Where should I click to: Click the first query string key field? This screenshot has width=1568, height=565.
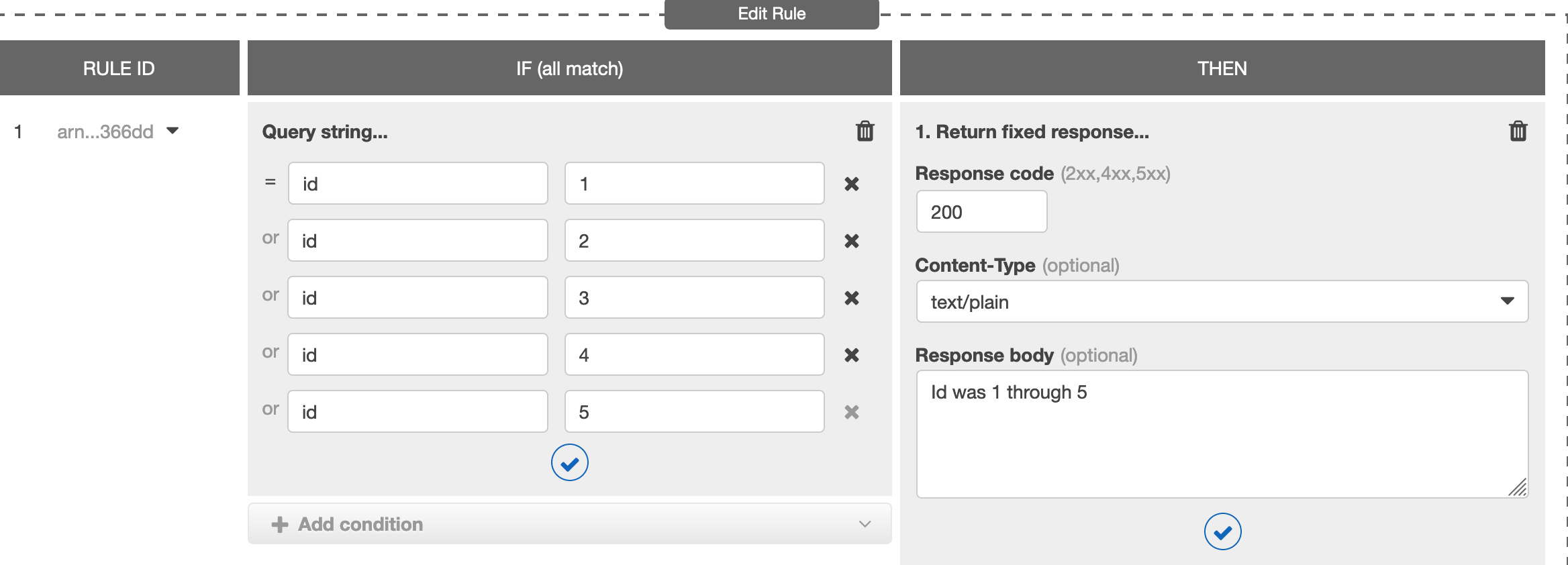coord(418,184)
